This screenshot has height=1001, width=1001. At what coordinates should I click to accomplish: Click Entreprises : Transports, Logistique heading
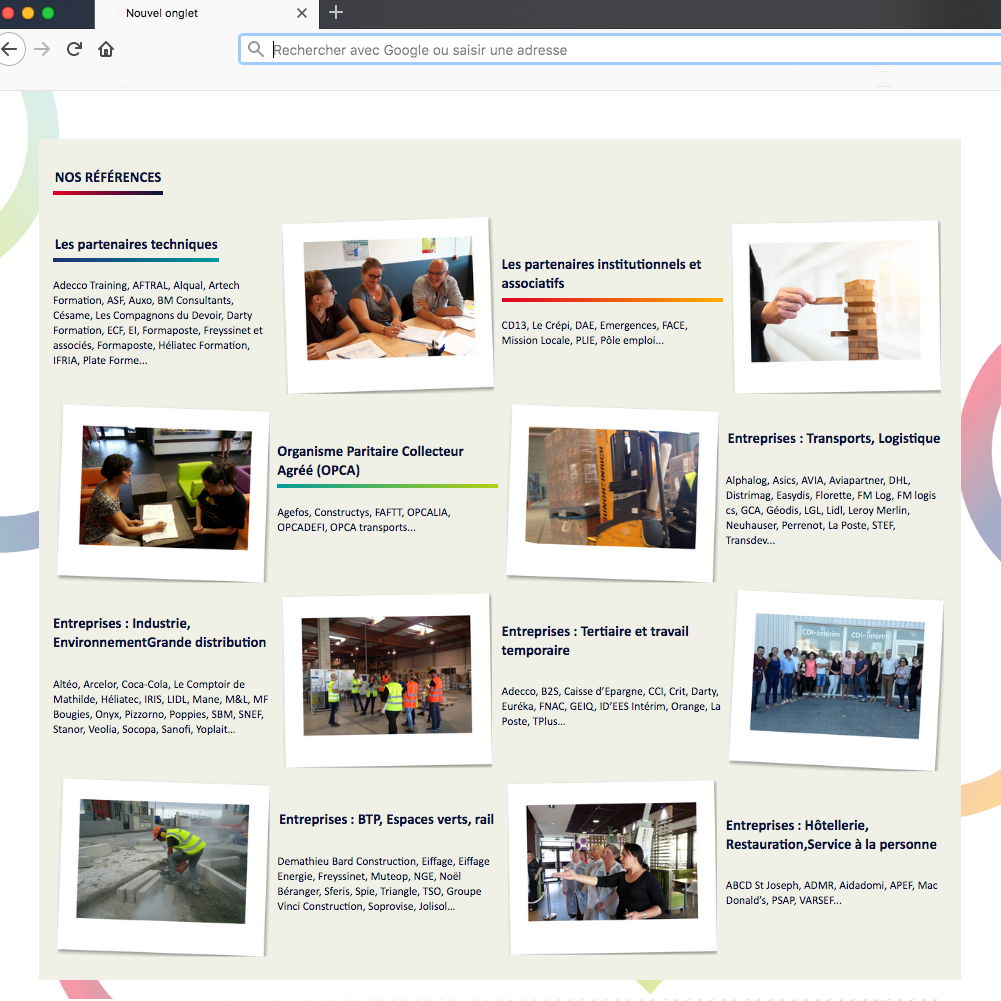coord(834,439)
